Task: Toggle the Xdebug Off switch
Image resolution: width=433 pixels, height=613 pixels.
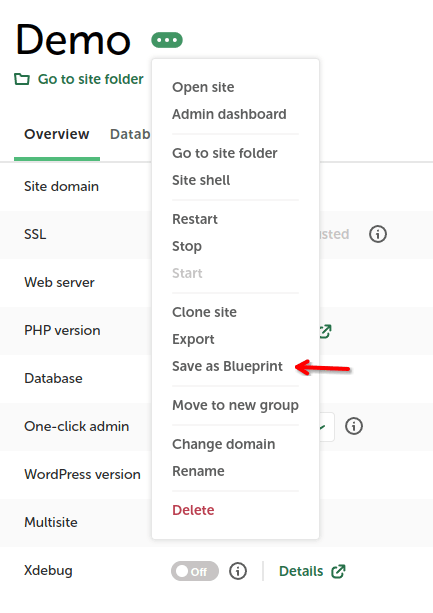Action: pyautogui.click(x=195, y=571)
